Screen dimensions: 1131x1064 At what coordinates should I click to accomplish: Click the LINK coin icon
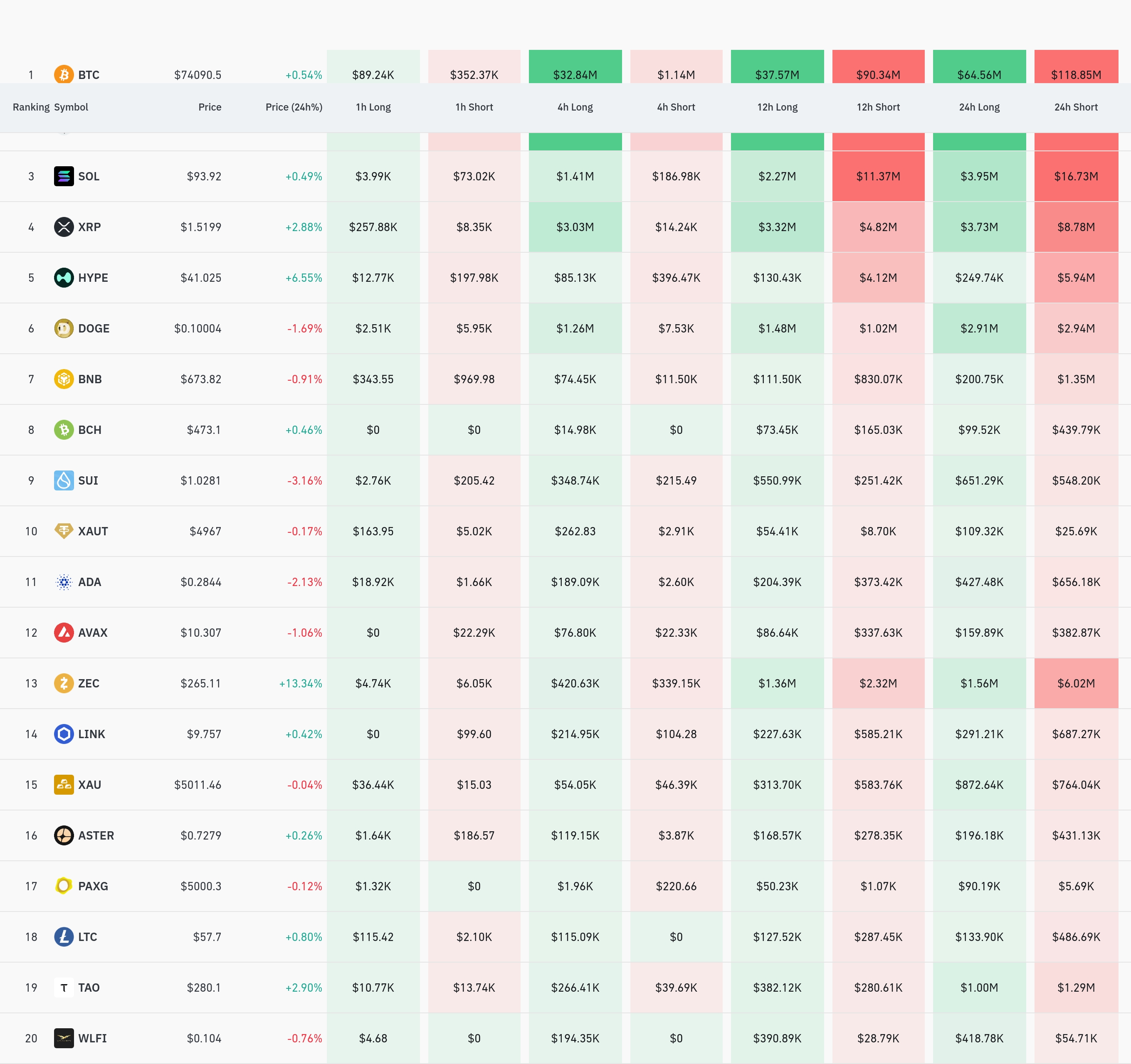tap(64, 734)
